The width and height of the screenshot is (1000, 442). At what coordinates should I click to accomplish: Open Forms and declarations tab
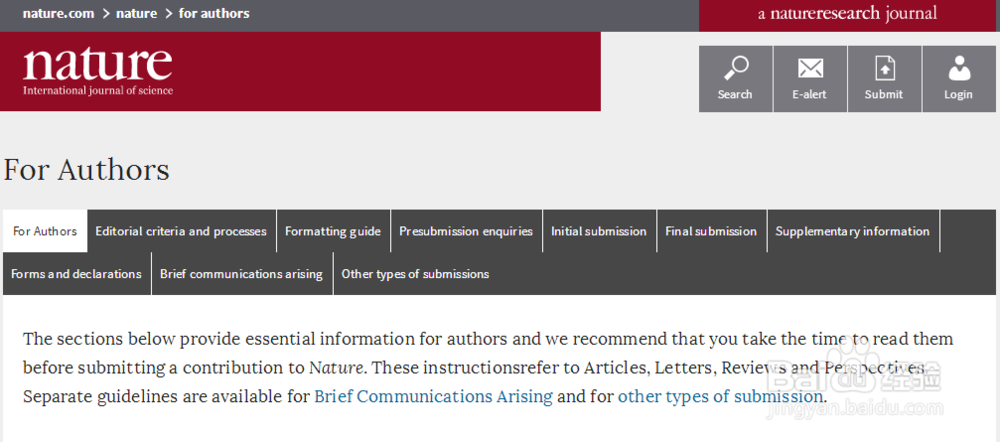(x=77, y=274)
